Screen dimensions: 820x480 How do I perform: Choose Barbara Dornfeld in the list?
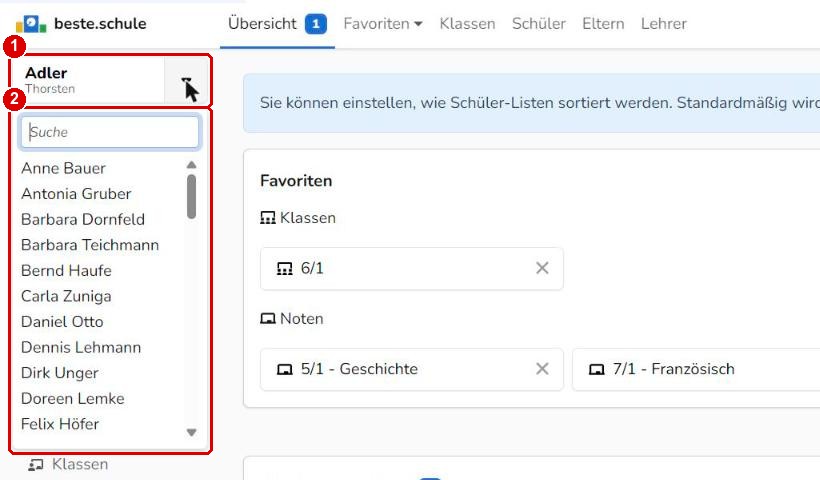83,220
